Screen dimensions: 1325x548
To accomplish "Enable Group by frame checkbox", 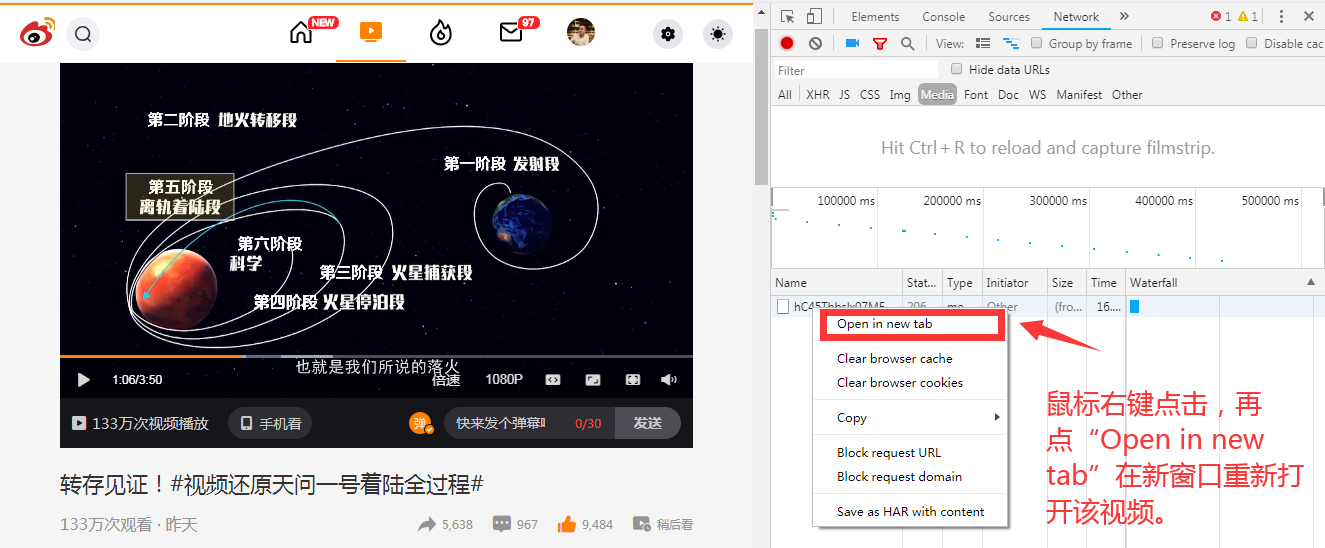I will click(x=1036, y=43).
